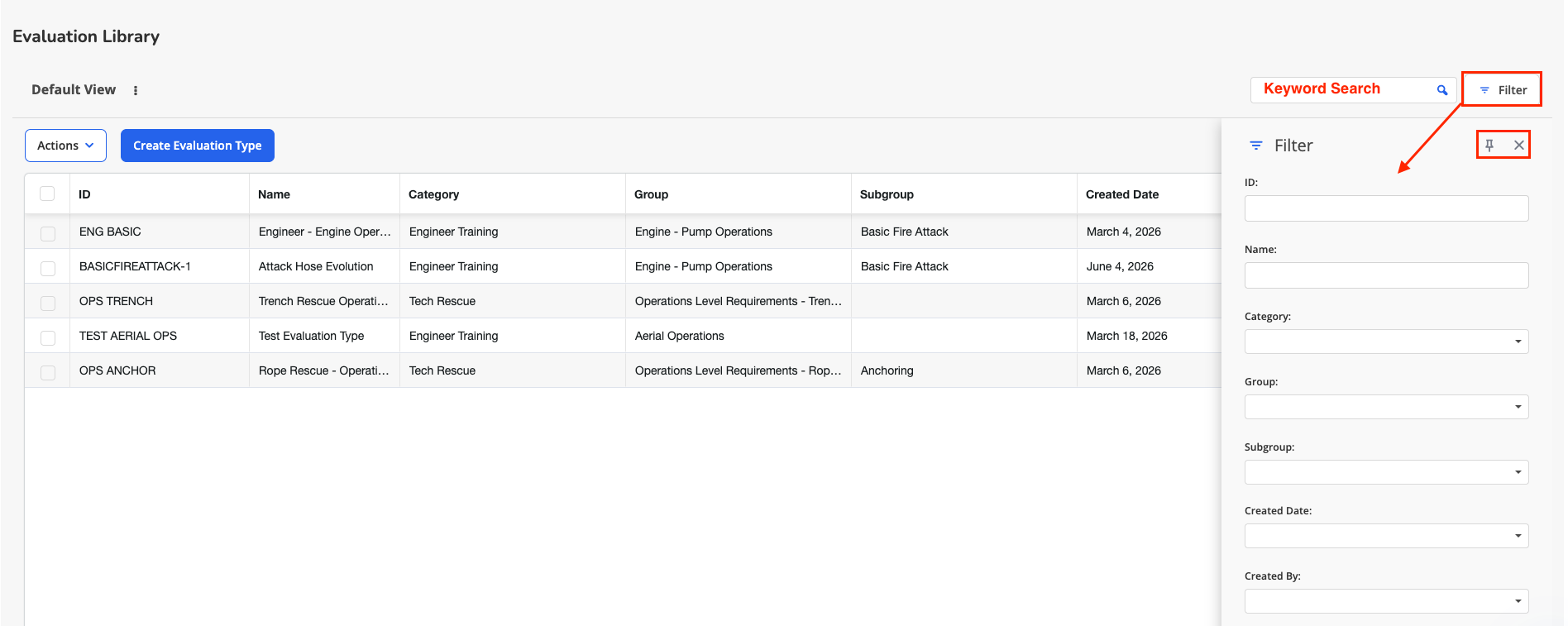Image resolution: width=1568 pixels, height=626 pixels.
Task: Open the Default View three-dot menu
Action: pos(136,90)
